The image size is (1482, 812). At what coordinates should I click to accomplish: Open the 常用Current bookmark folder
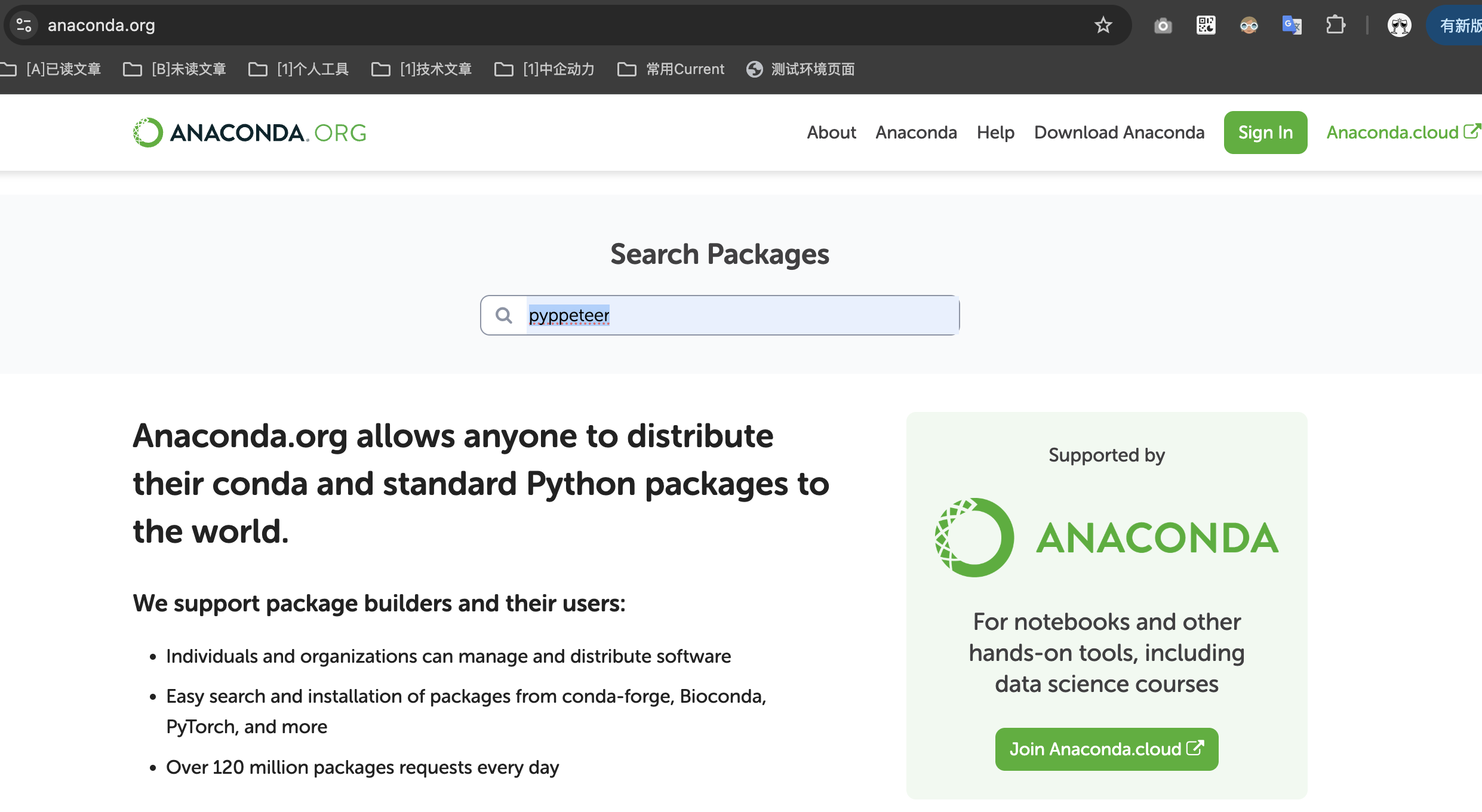click(671, 69)
